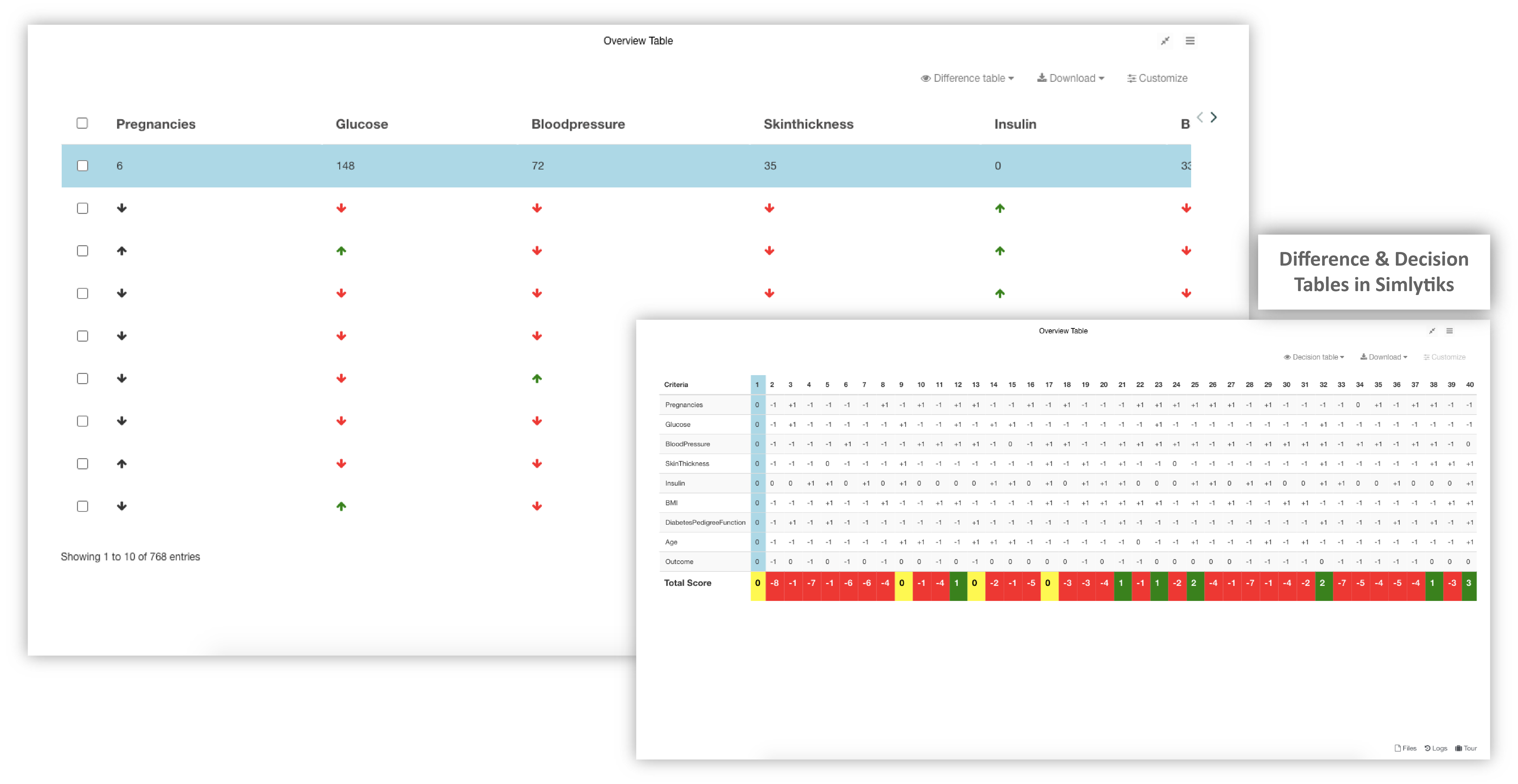This screenshot has width=1518, height=784.
Task: Click the red Glucose down arrow in the first arrow row
Action: click(341, 209)
